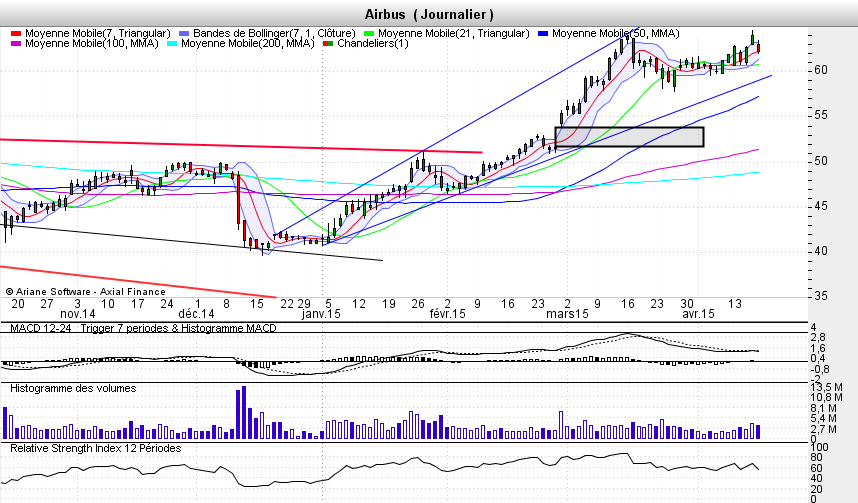
Task: Click the 'mars15' month label
Action: click(x=567, y=314)
